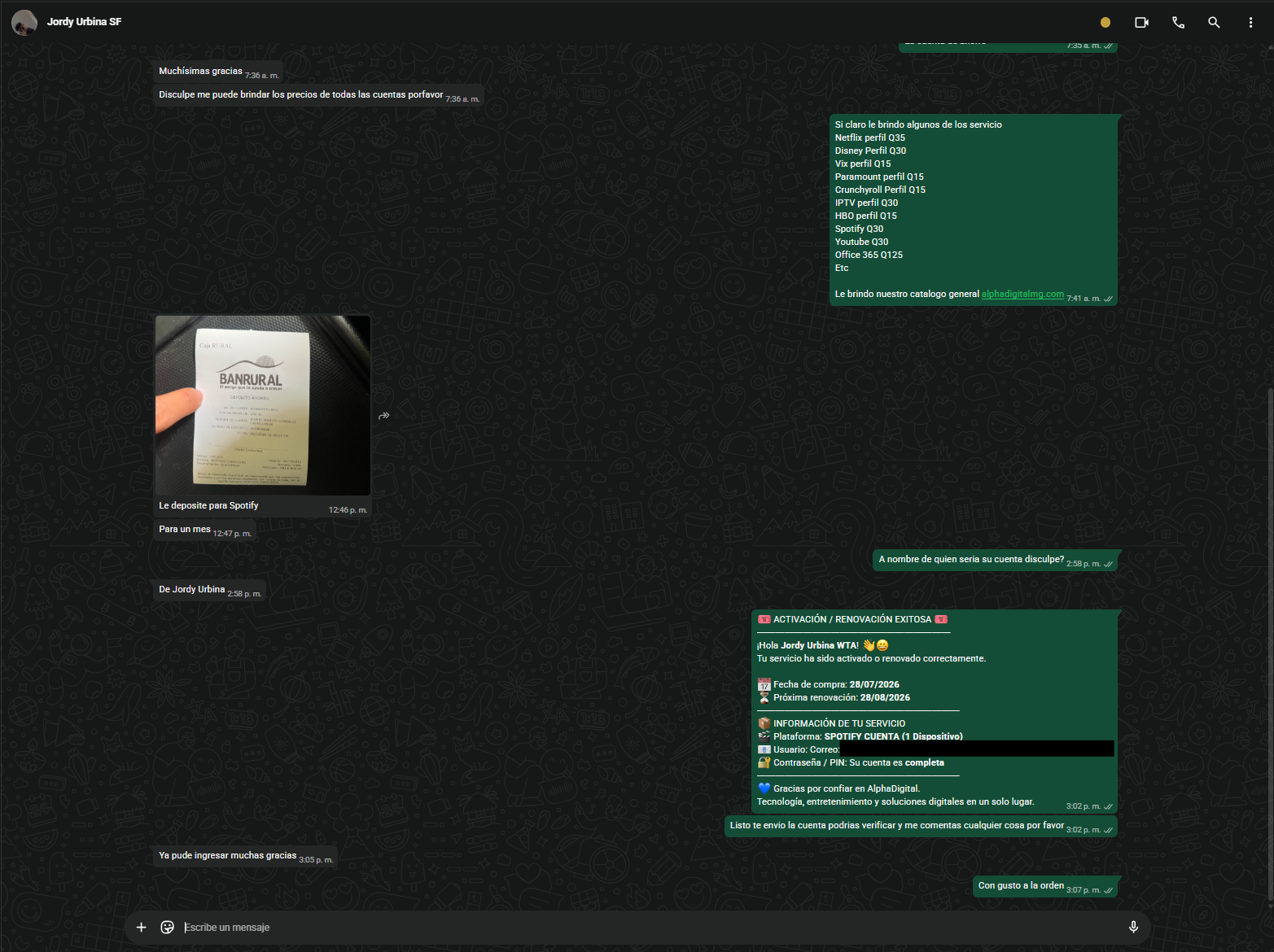This screenshot has height=952, width=1274.
Task: Click 'ACTIVACIÓN / RENOVACIÓN EXITOSA' heading
Action: pos(852,619)
